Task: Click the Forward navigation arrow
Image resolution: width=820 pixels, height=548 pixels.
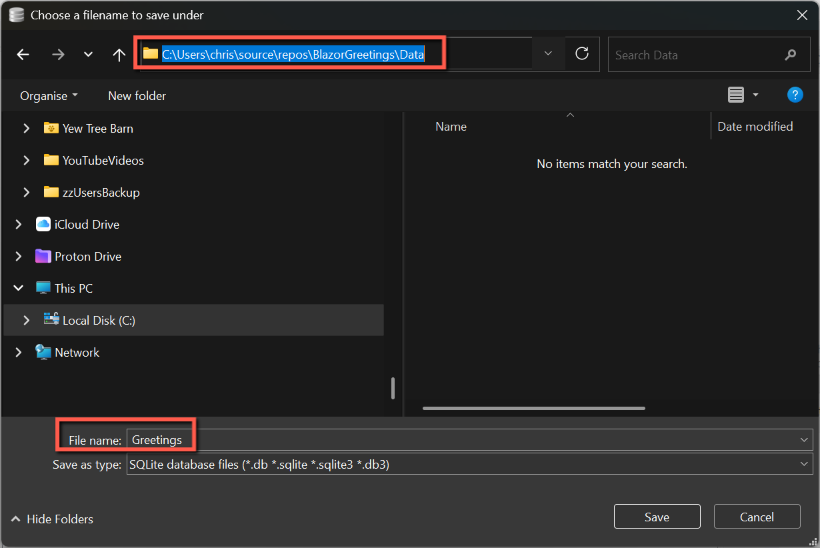Action: point(57,55)
